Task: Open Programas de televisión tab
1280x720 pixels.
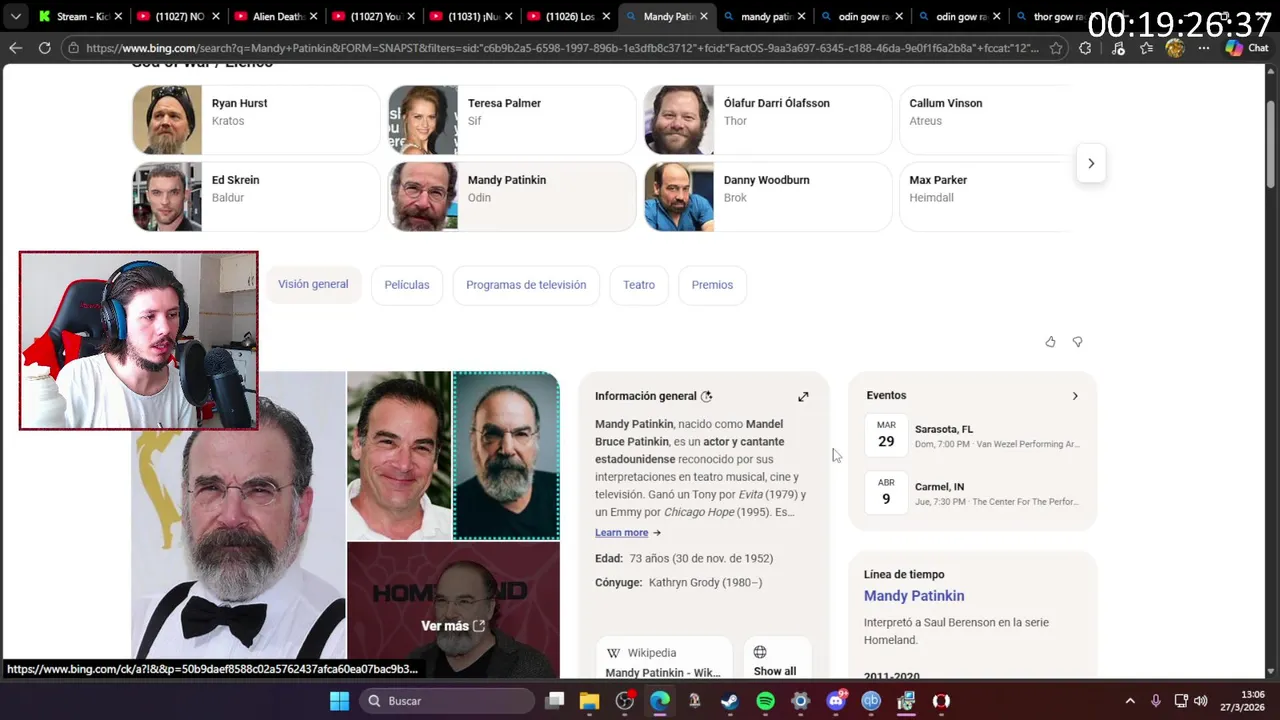Action: (526, 285)
